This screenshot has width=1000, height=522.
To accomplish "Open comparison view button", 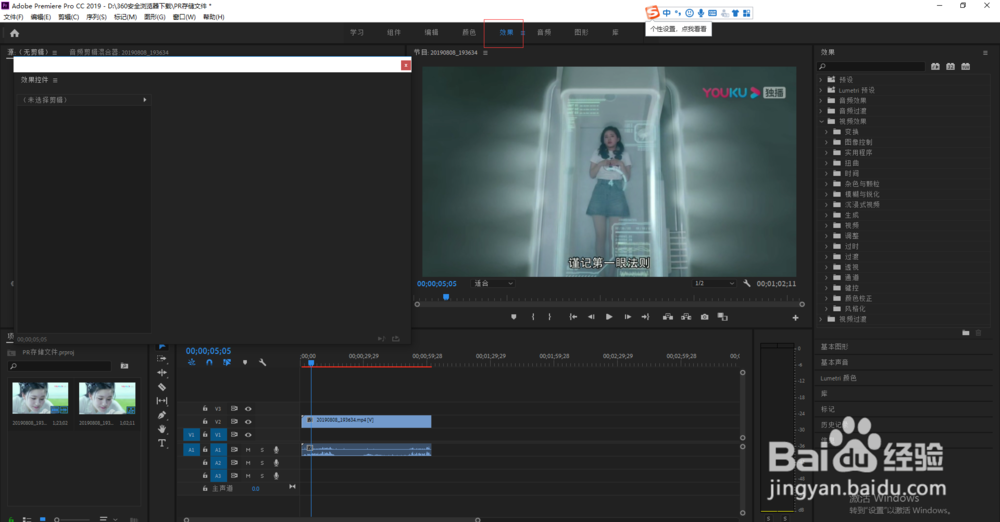I will click(723, 317).
